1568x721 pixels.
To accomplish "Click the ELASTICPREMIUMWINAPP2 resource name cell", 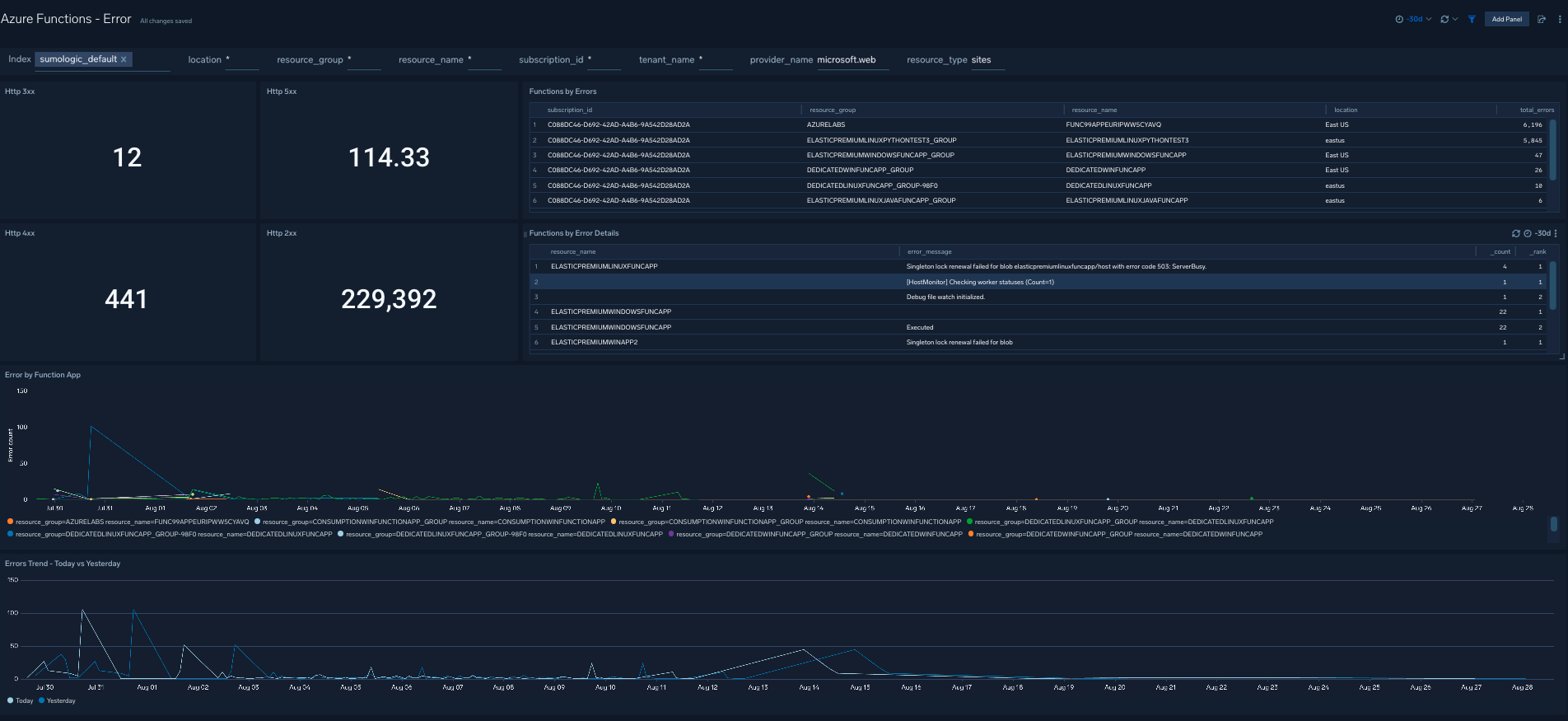I will pos(594,342).
